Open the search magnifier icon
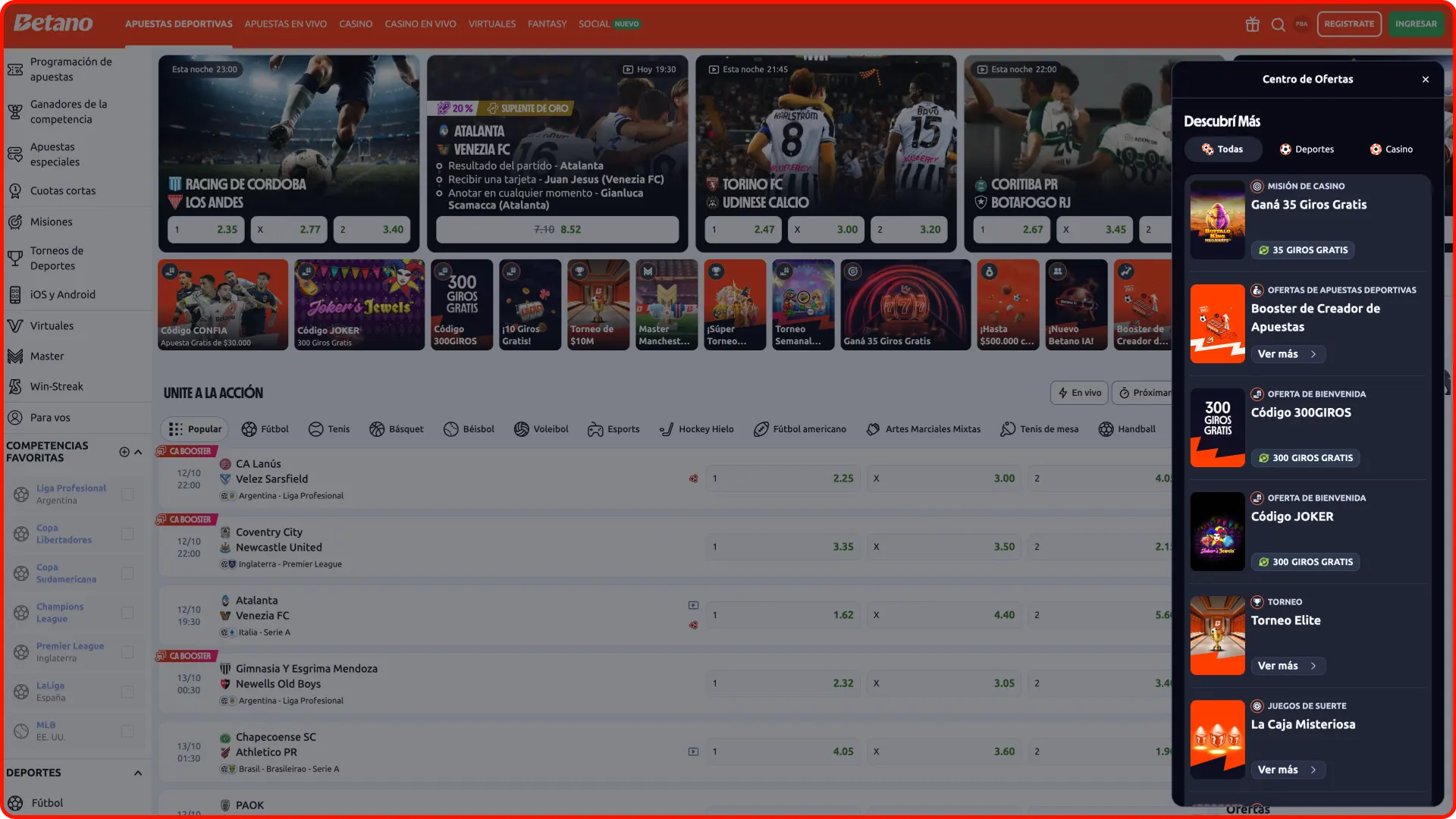The width and height of the screenshot is (1456, 819). tap(1278, 24)
